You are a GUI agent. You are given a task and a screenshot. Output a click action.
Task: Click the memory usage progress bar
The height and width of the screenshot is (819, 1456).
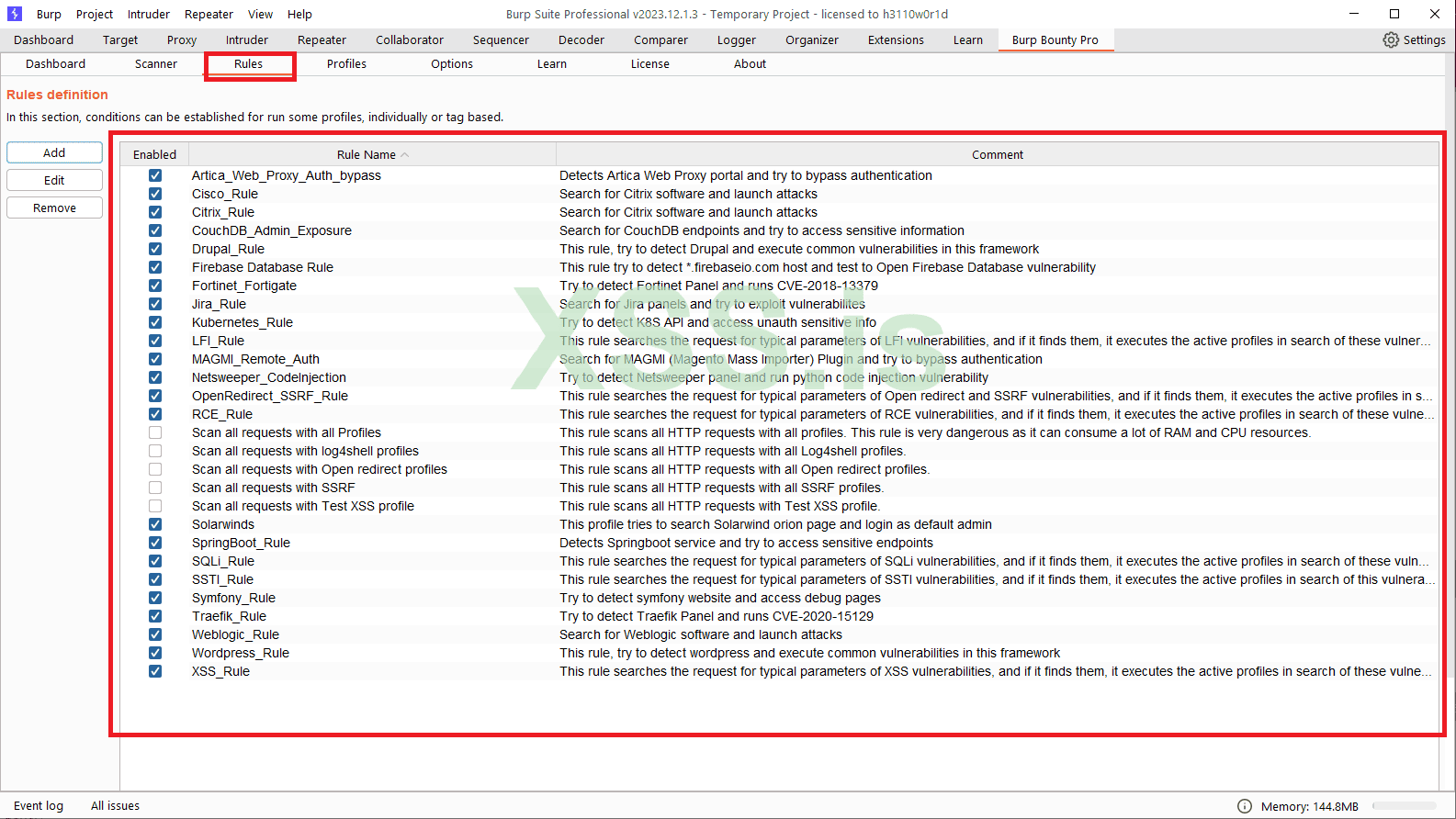pos(1405,806)
